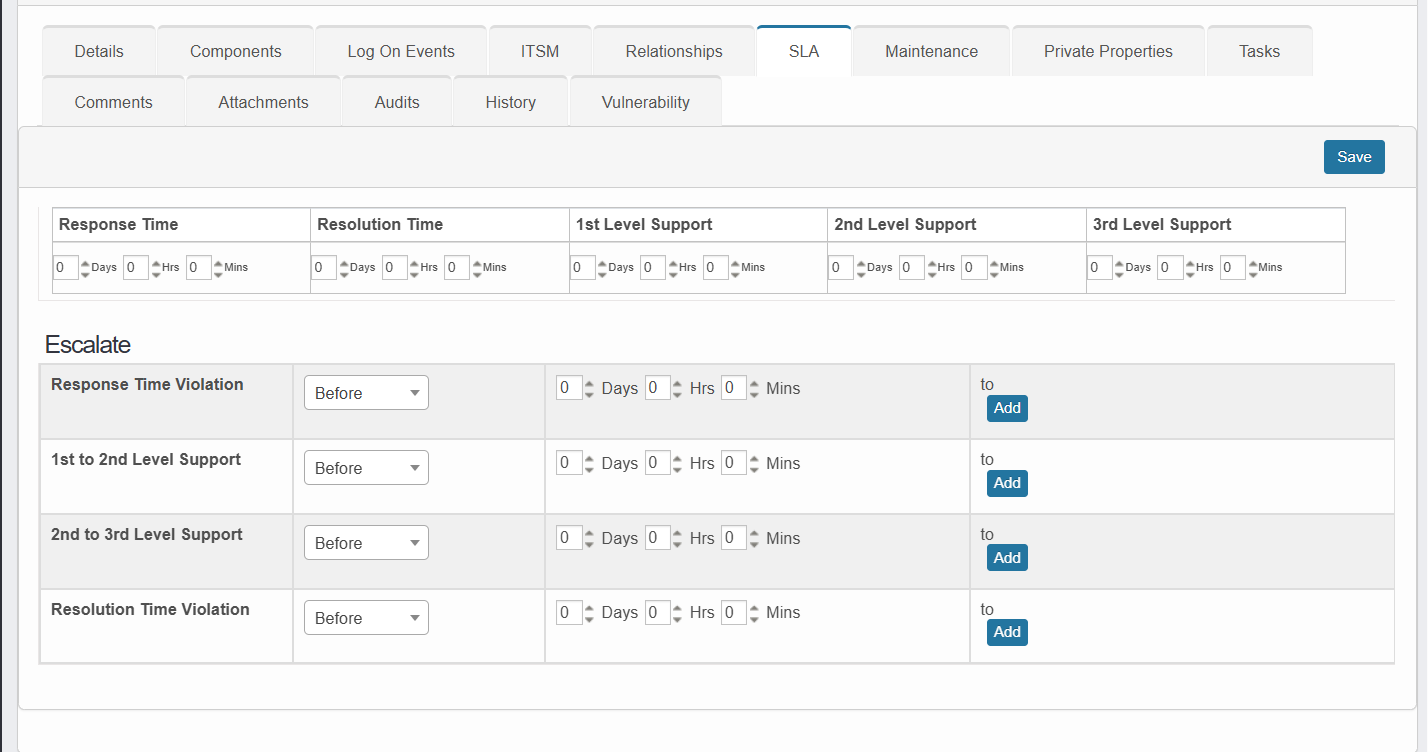Increase 2nd to 3rd Level Support Hrs spinner
This screenshot has width=1428, height=752.
pos(677,533)
